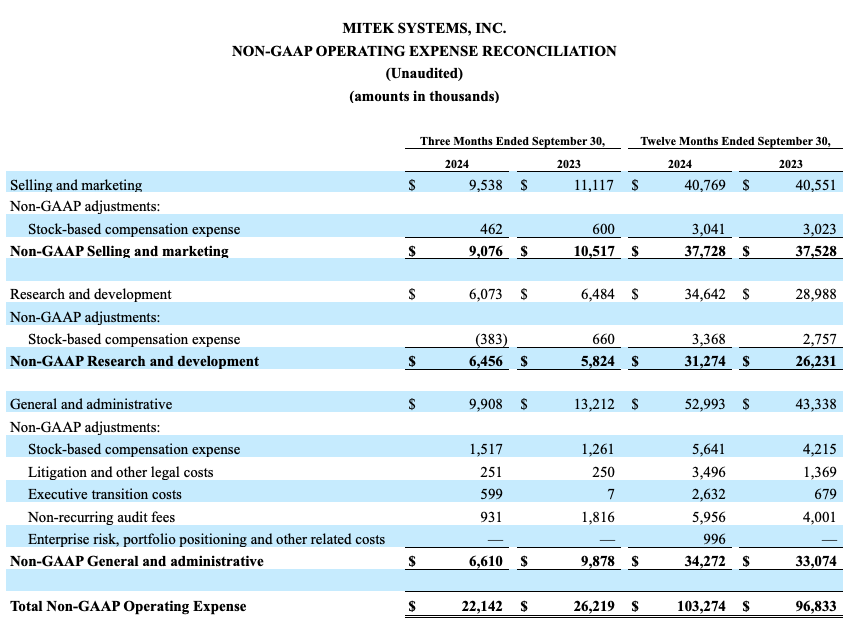Select the 'Total Non-GAAP Operating Expense' label
Viewport: 857px width, 629px height.
point(128,606)
